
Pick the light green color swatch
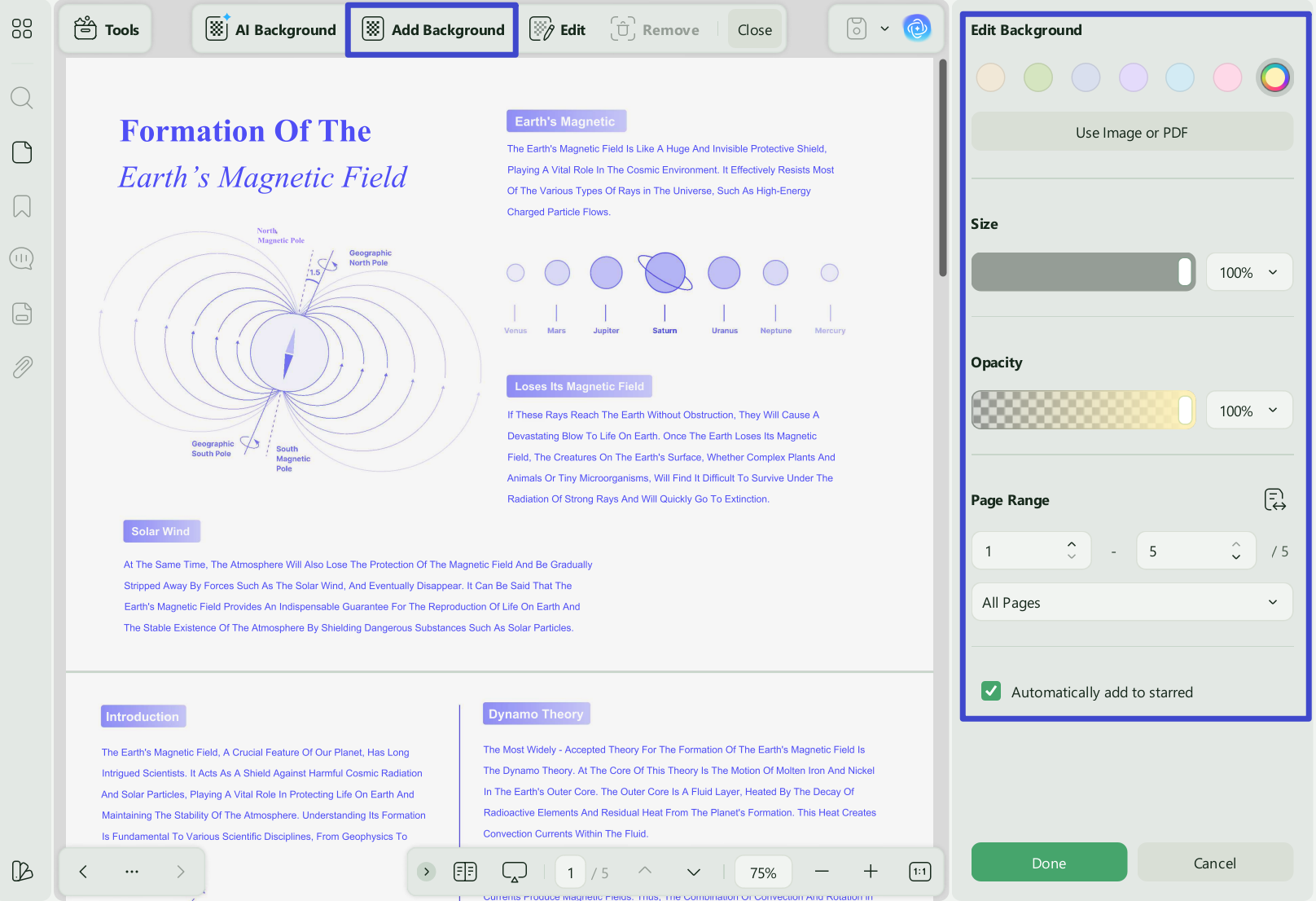[1038, 77]
